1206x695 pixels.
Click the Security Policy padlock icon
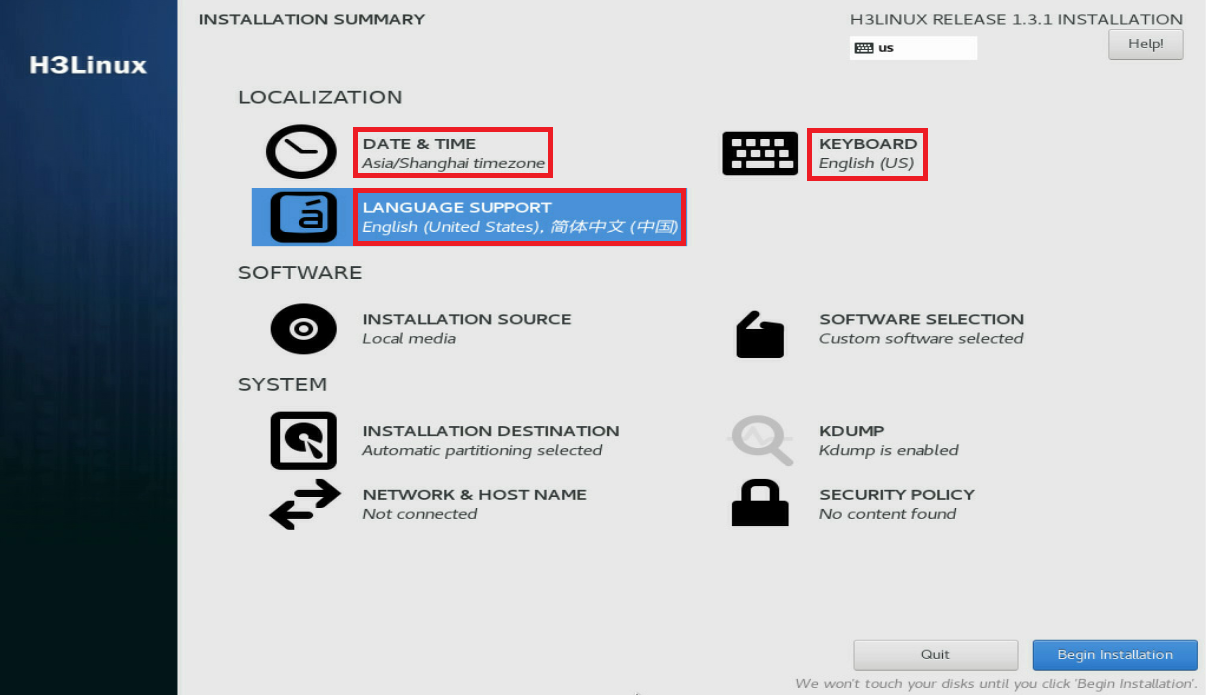pyautogui.click(x=760, y=502)
